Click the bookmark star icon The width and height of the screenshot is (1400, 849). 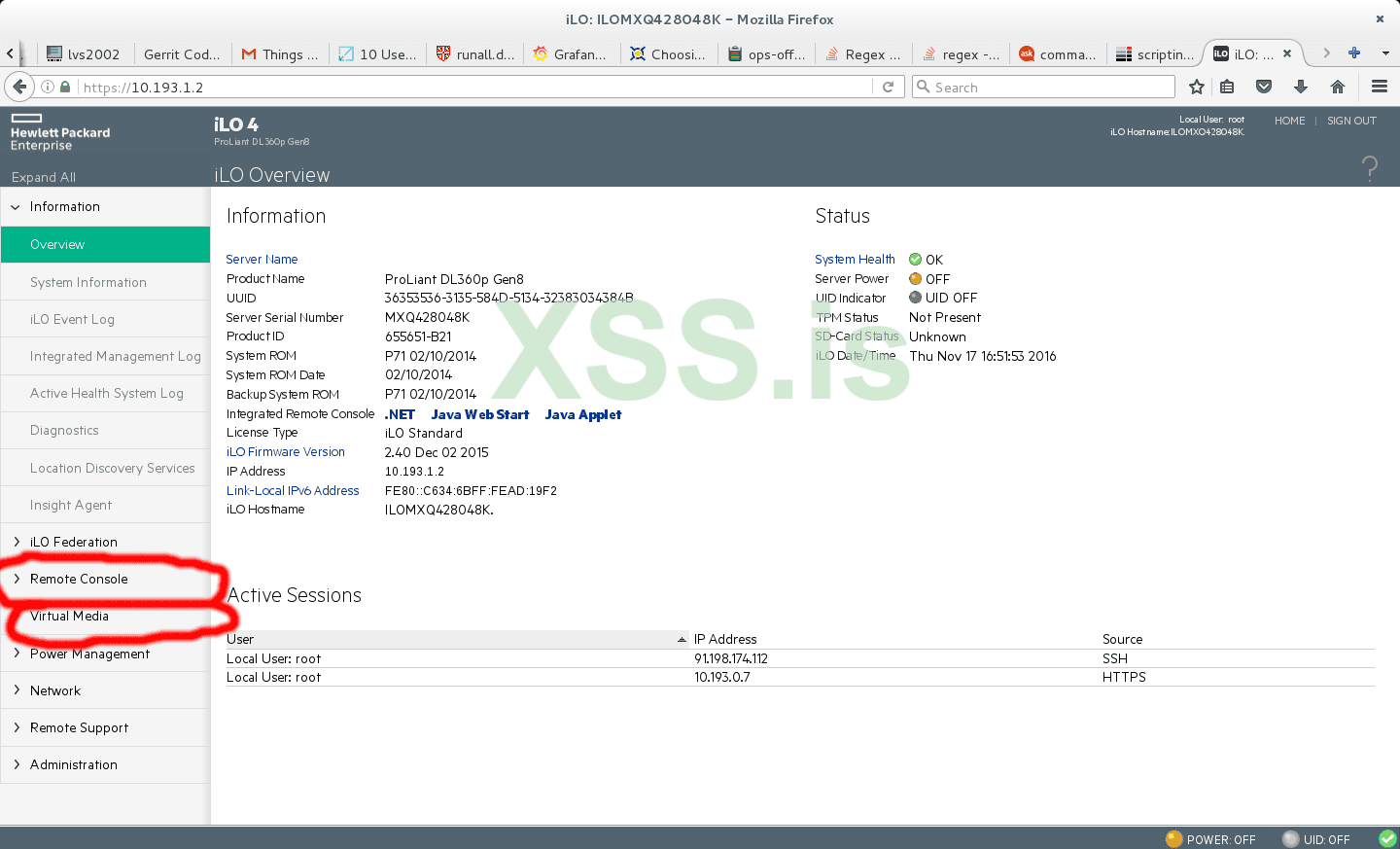pos(1196,87)
